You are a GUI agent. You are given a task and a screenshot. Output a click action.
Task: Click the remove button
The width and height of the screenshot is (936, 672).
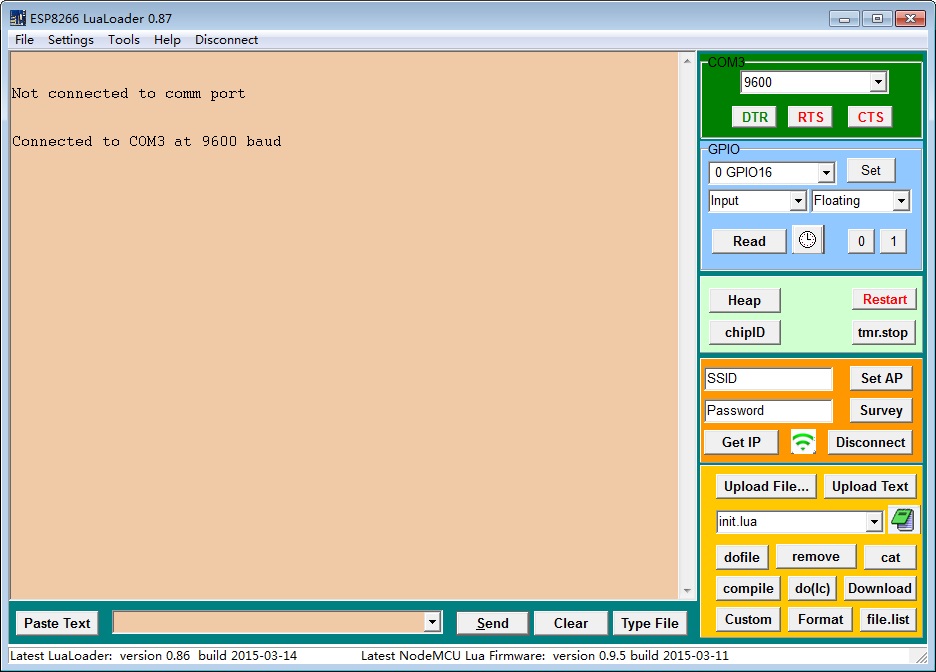tap(815, 557)
